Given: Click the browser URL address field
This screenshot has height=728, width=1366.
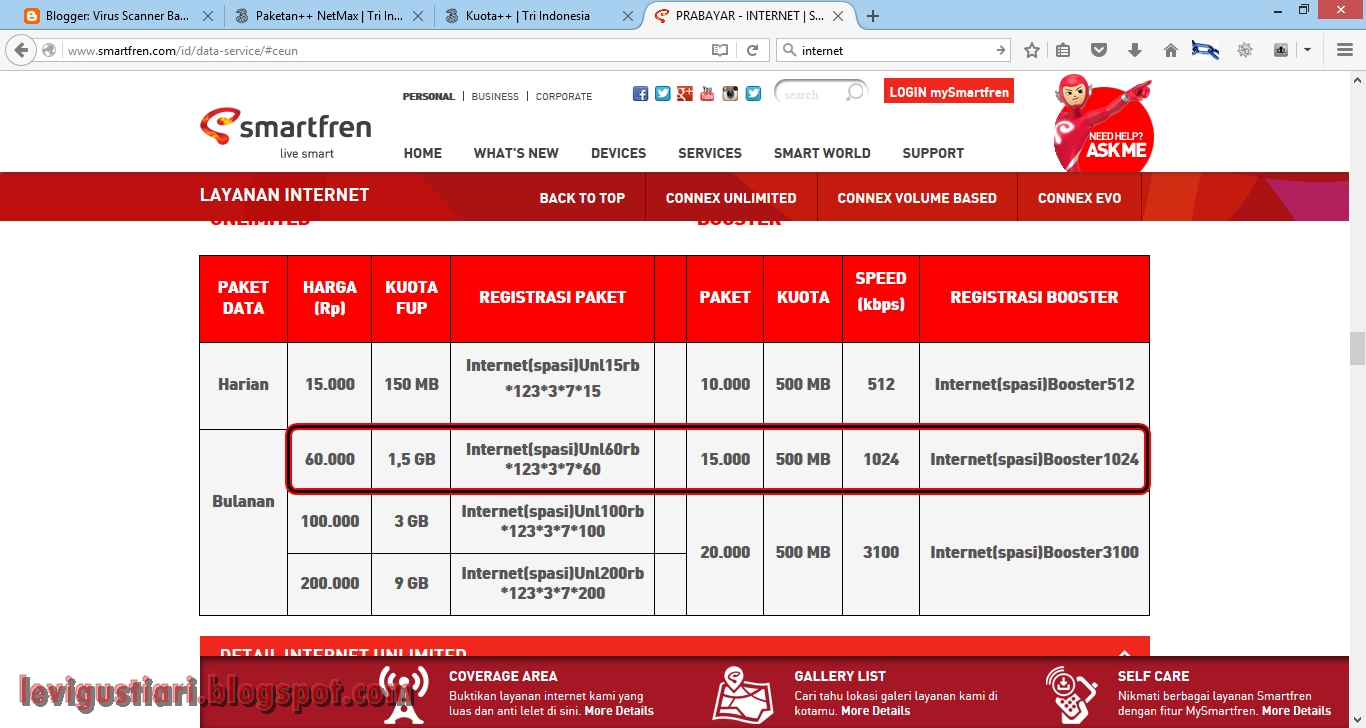Looking at the screenshot, I should tap(385, 50).
